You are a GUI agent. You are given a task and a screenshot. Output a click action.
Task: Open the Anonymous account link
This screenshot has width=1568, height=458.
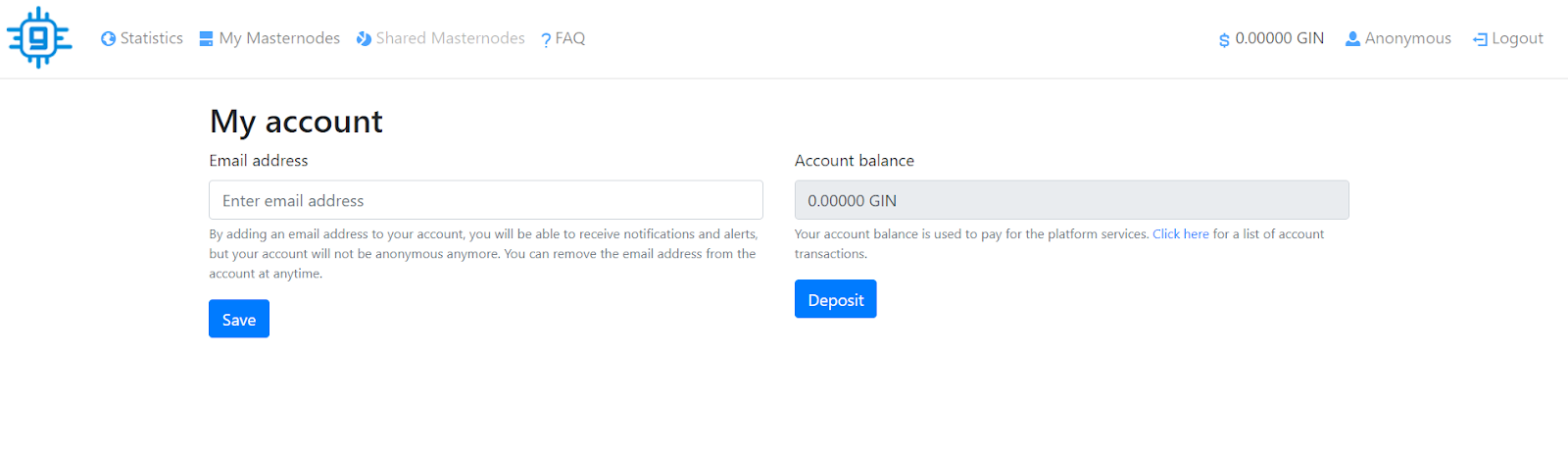pyautogui.click(x=1407, y=38)
